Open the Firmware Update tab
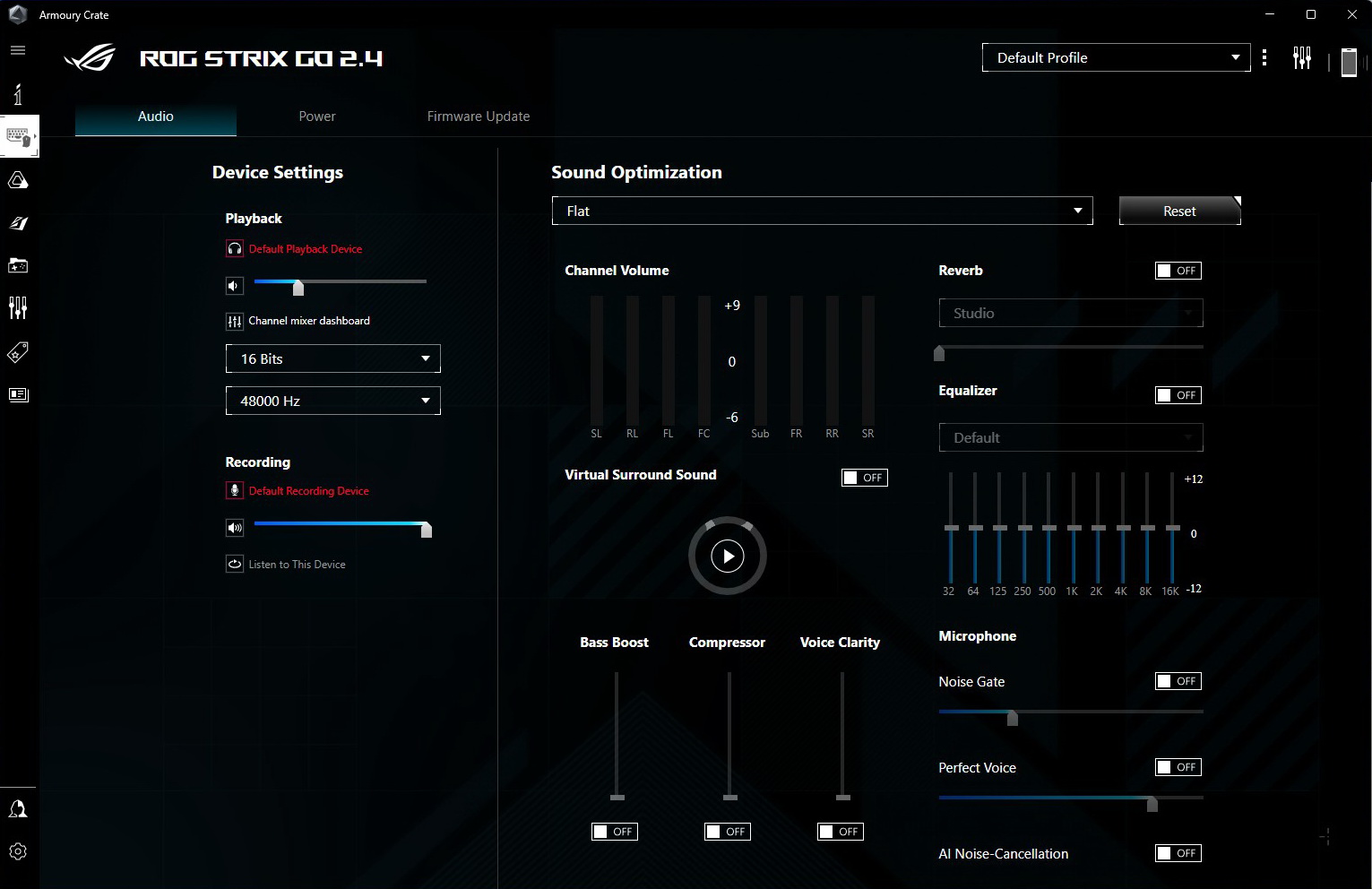The height and width of the screenshot is (889, 1372). click(x=479, y=117)
